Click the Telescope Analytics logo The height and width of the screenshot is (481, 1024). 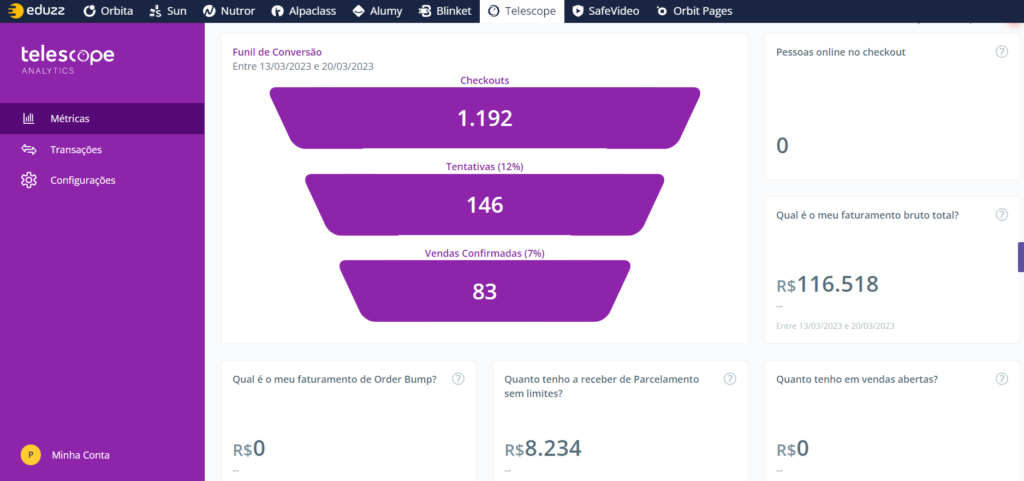click(x=67, y=59)
